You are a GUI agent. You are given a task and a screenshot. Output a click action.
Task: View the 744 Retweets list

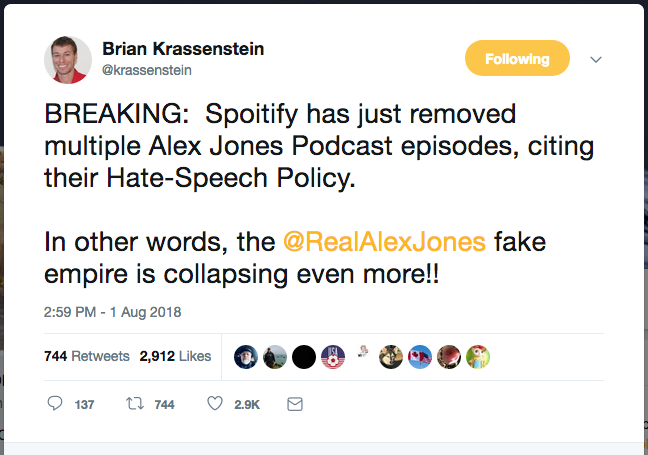(x=87, y=356)
